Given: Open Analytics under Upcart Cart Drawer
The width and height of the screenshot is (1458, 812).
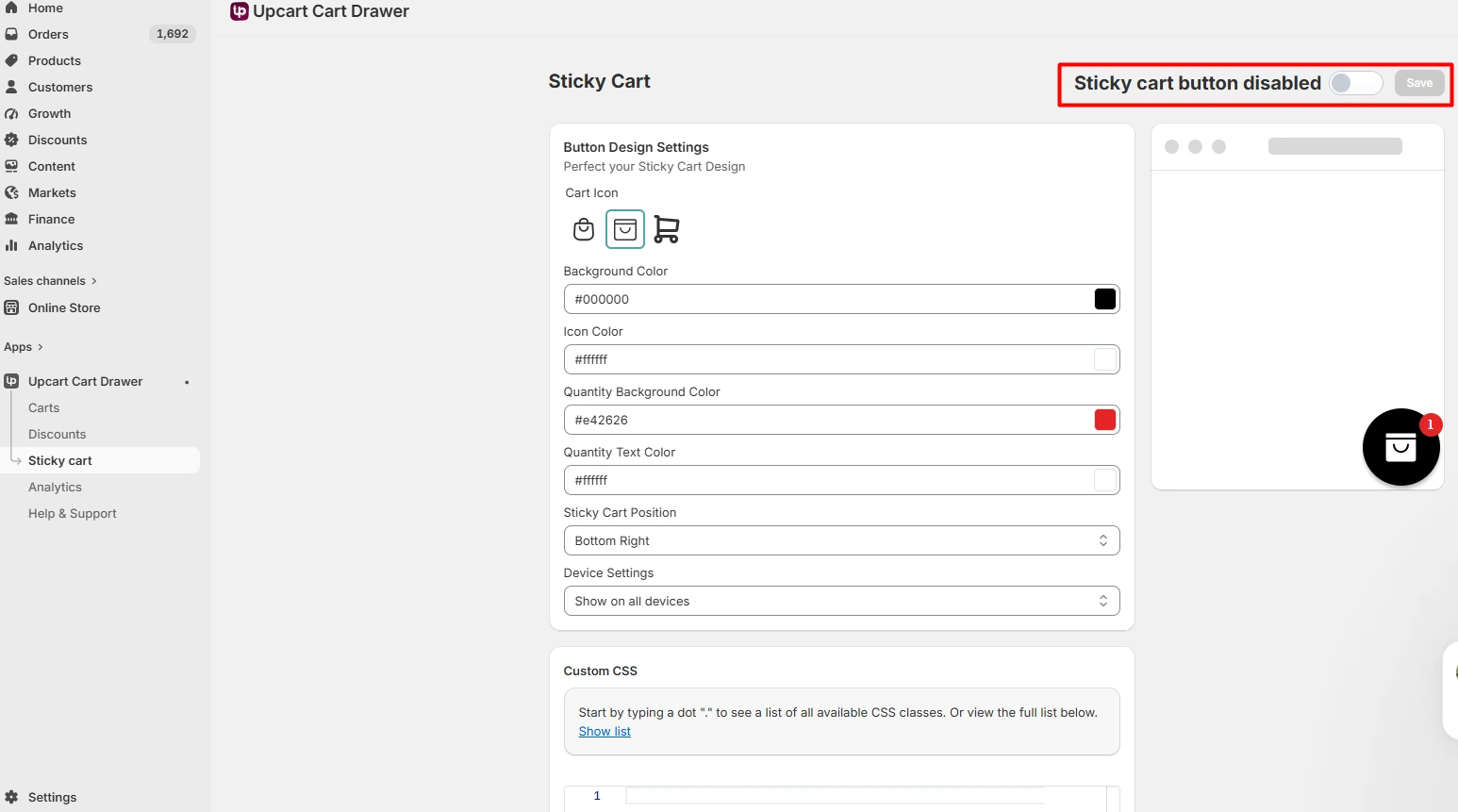Looking at the screenshot, I should (55, 487).
